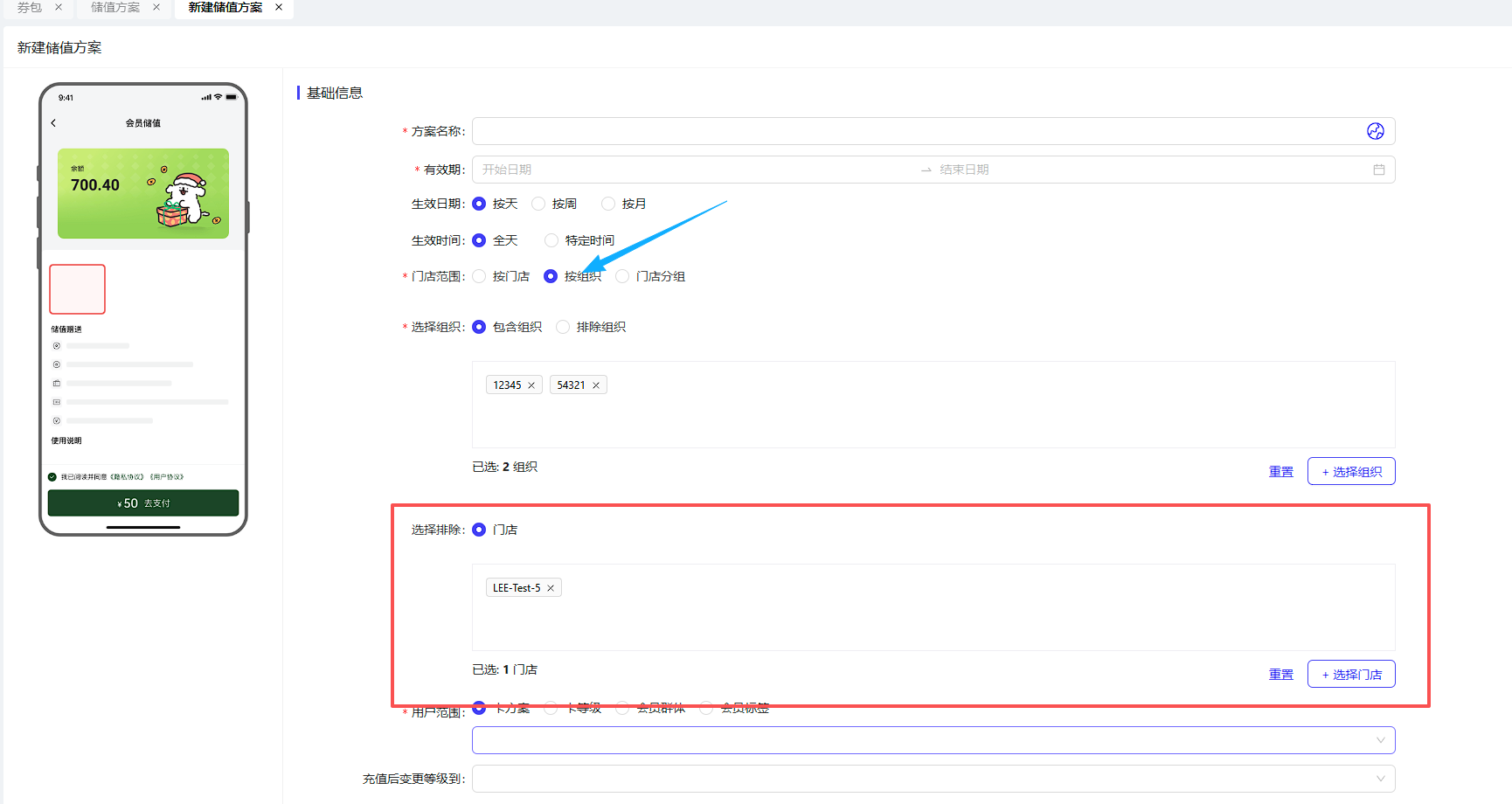Select 门店分组 store range option
Viewport: 1512px width, 804px height.
(x=623, y=276)
